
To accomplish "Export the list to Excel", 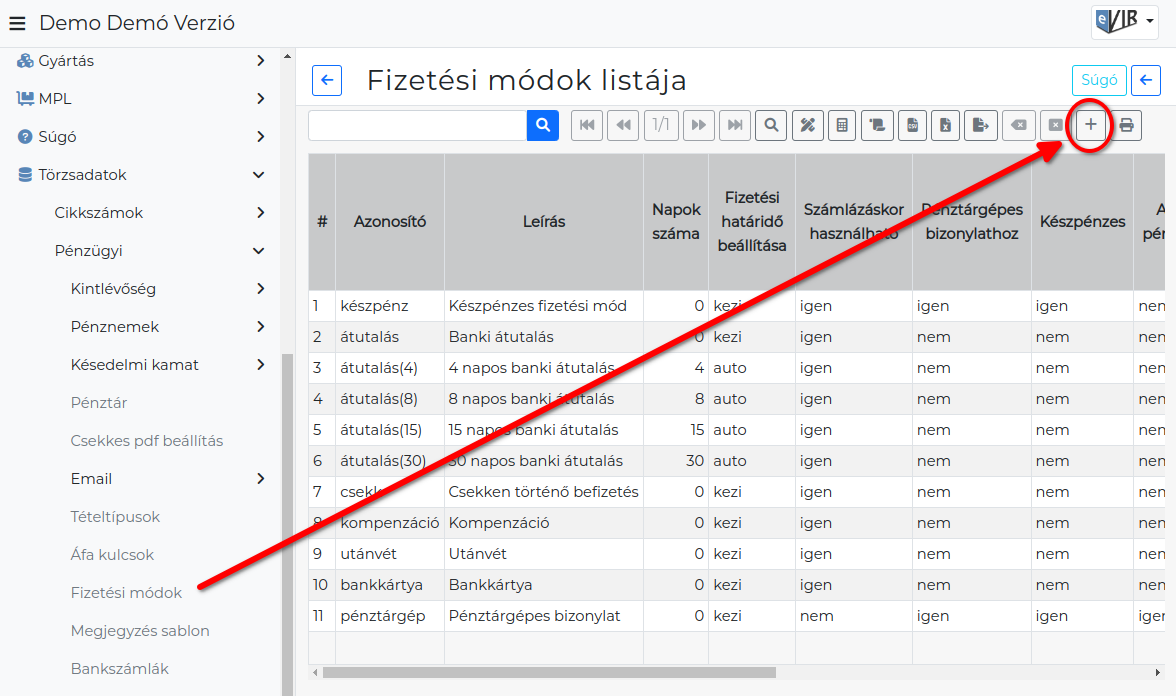I will pyautogui.click(x=946, y=125).
